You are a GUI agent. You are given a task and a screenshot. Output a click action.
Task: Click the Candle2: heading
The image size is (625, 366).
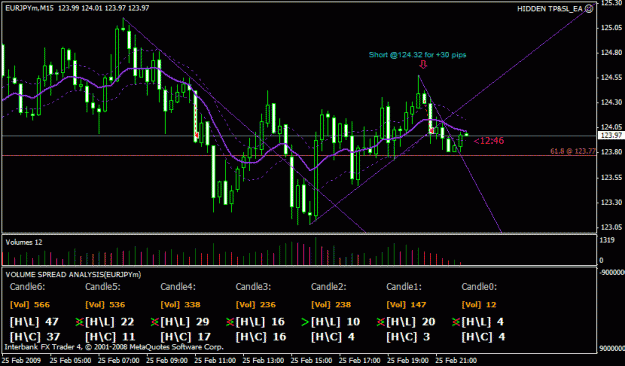328,286
